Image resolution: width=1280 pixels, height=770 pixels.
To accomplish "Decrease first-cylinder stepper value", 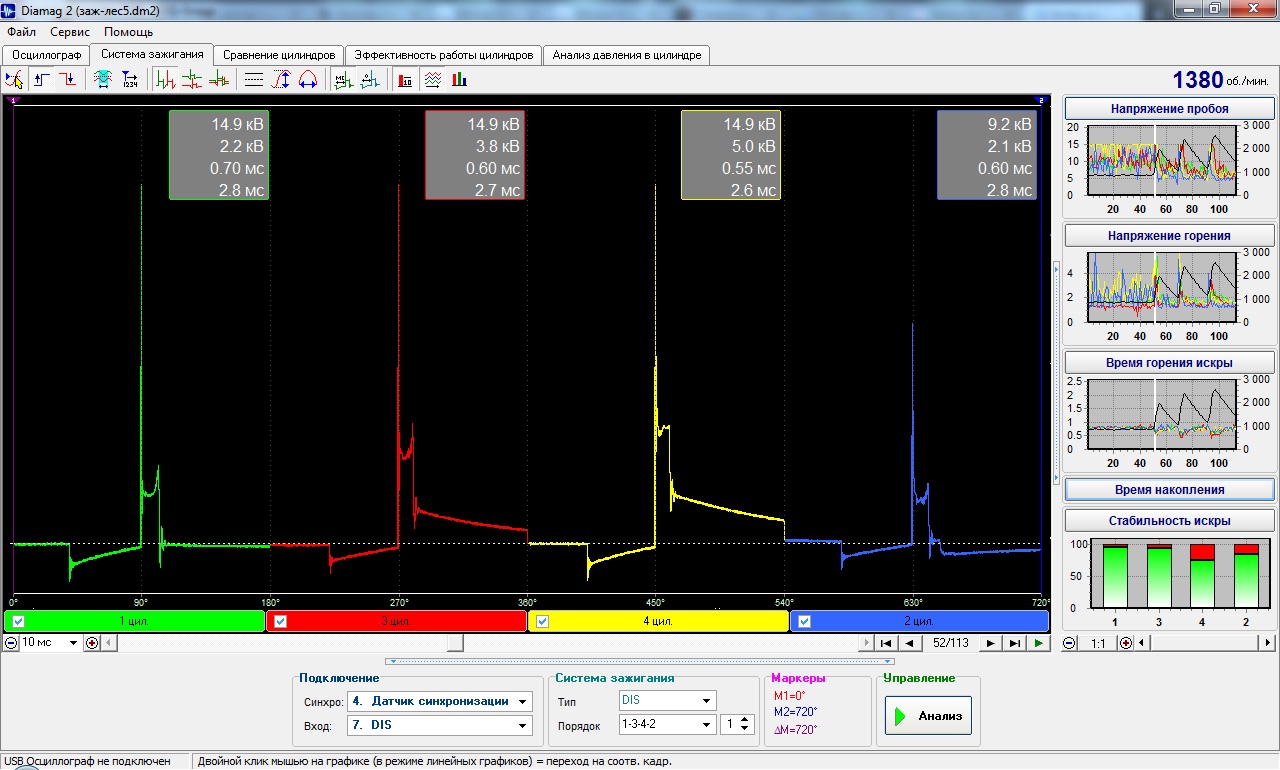I will pyautogui.click(x=746, y=729).
